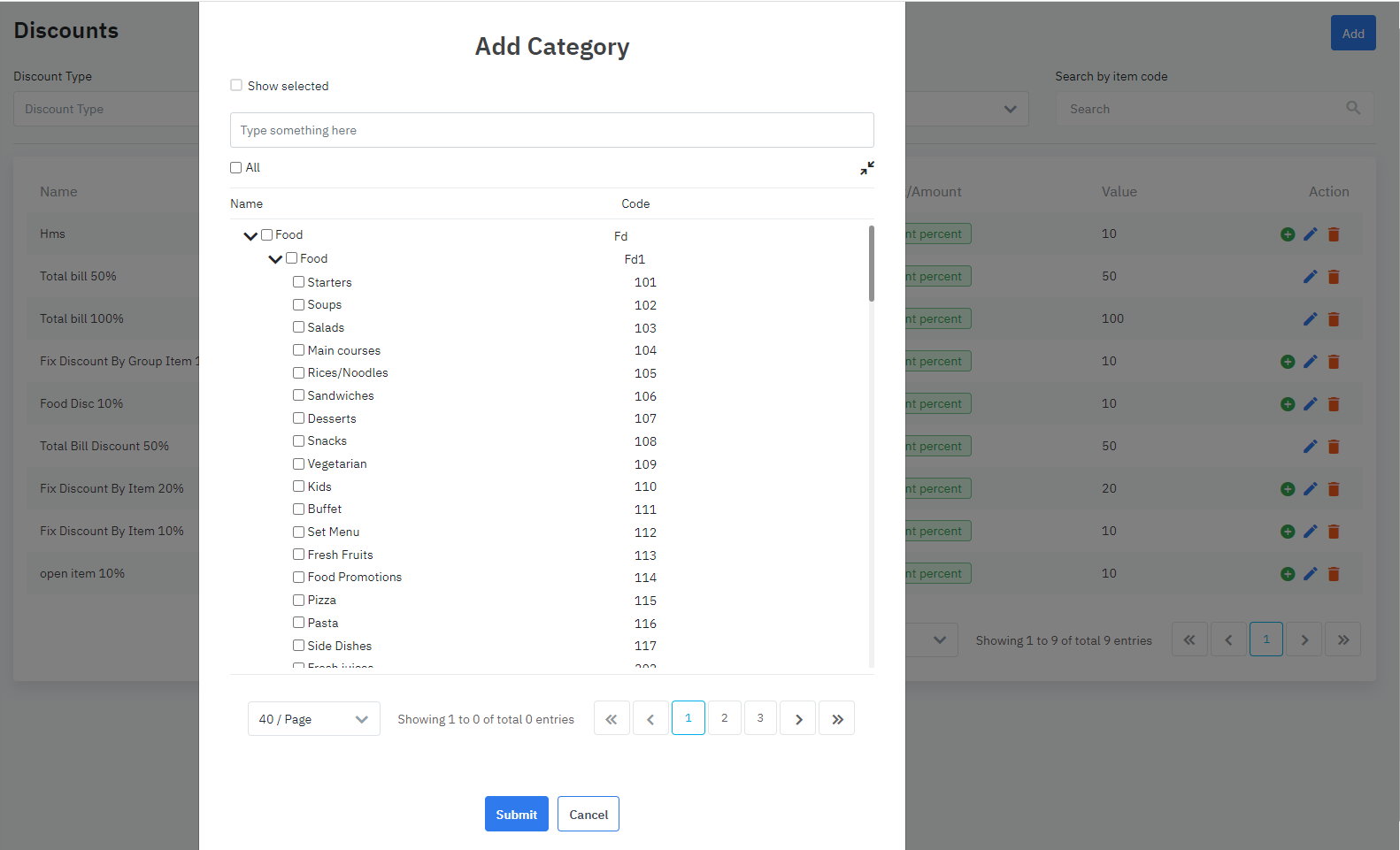
Task: Click the category list vertical scrollbar
Action: click(872, 264)
